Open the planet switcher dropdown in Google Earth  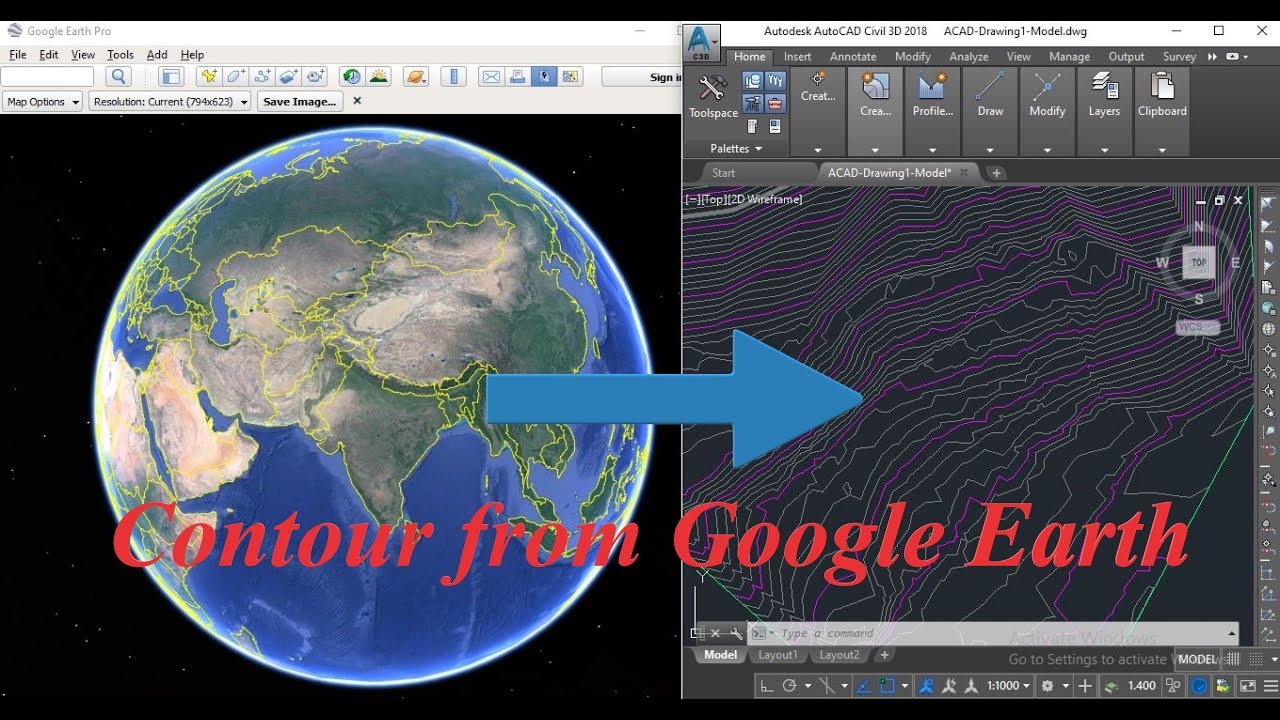pos(416,76)
